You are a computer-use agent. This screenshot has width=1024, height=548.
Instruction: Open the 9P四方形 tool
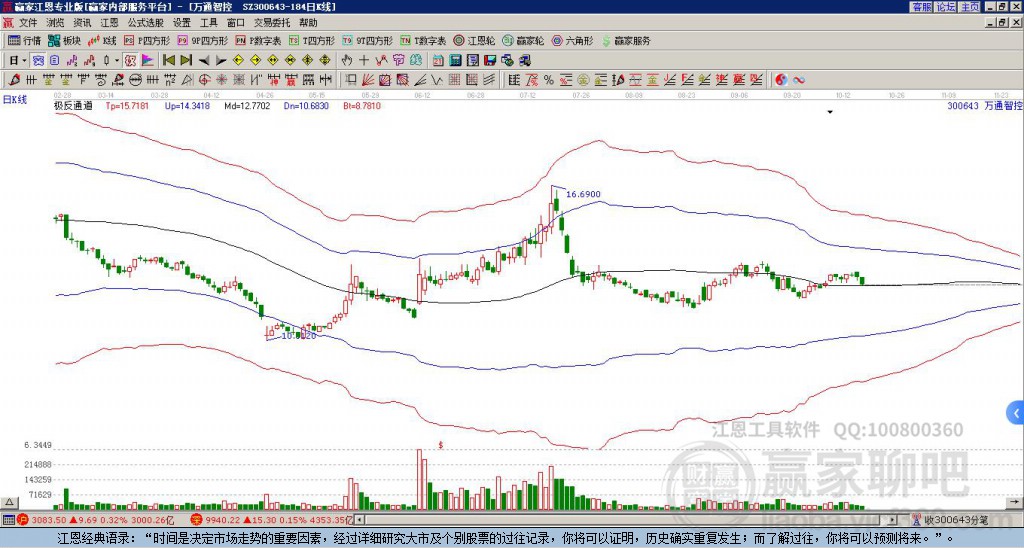click(203, 40)
